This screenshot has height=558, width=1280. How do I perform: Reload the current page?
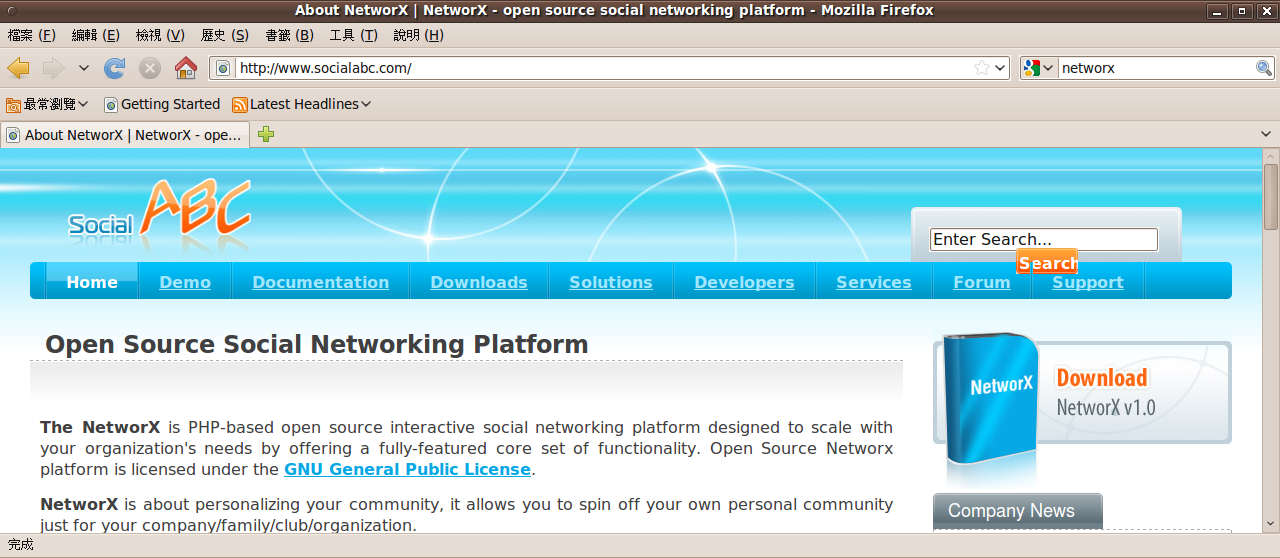pos(115,68)
